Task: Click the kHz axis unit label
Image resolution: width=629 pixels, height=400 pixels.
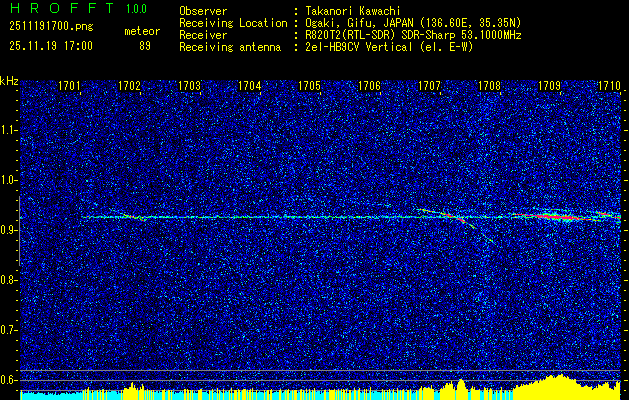Action: click(x=9, y=81)
